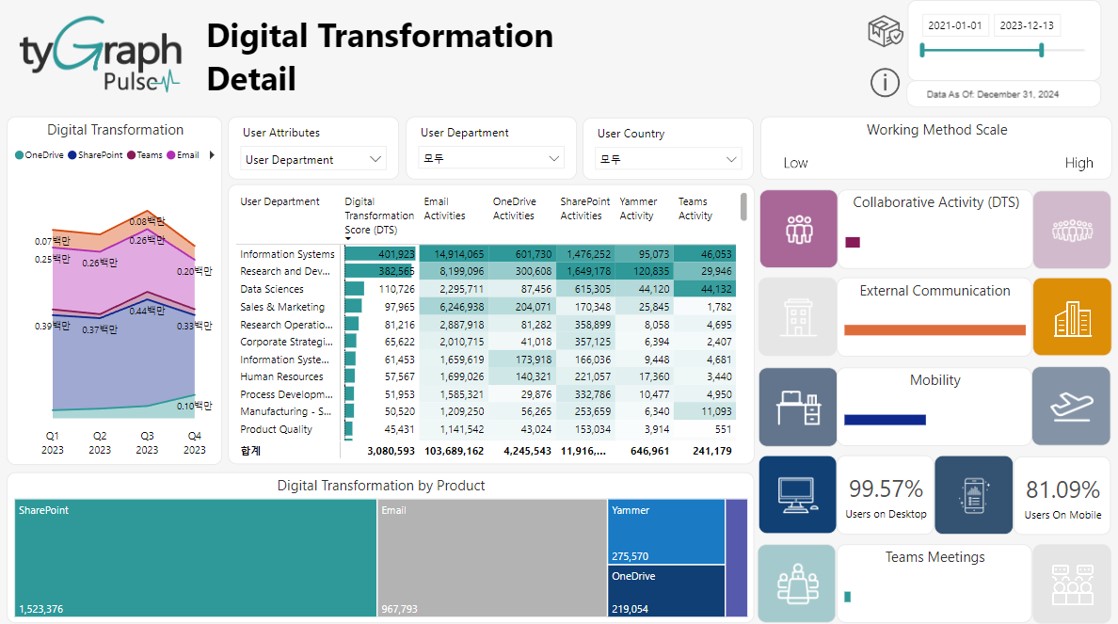The width and height of the screenshot is (1118, 624).
Task: Expand legend with the right arrow
Action: click(x=212, y=155)
